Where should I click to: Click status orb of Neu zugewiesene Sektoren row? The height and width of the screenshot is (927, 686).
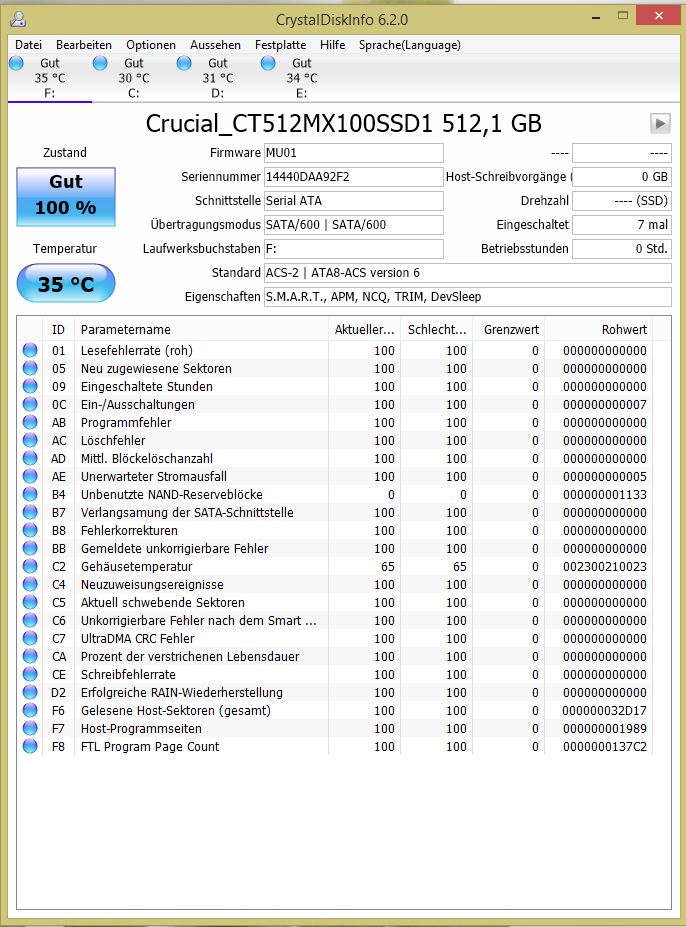tap(30, 368)
